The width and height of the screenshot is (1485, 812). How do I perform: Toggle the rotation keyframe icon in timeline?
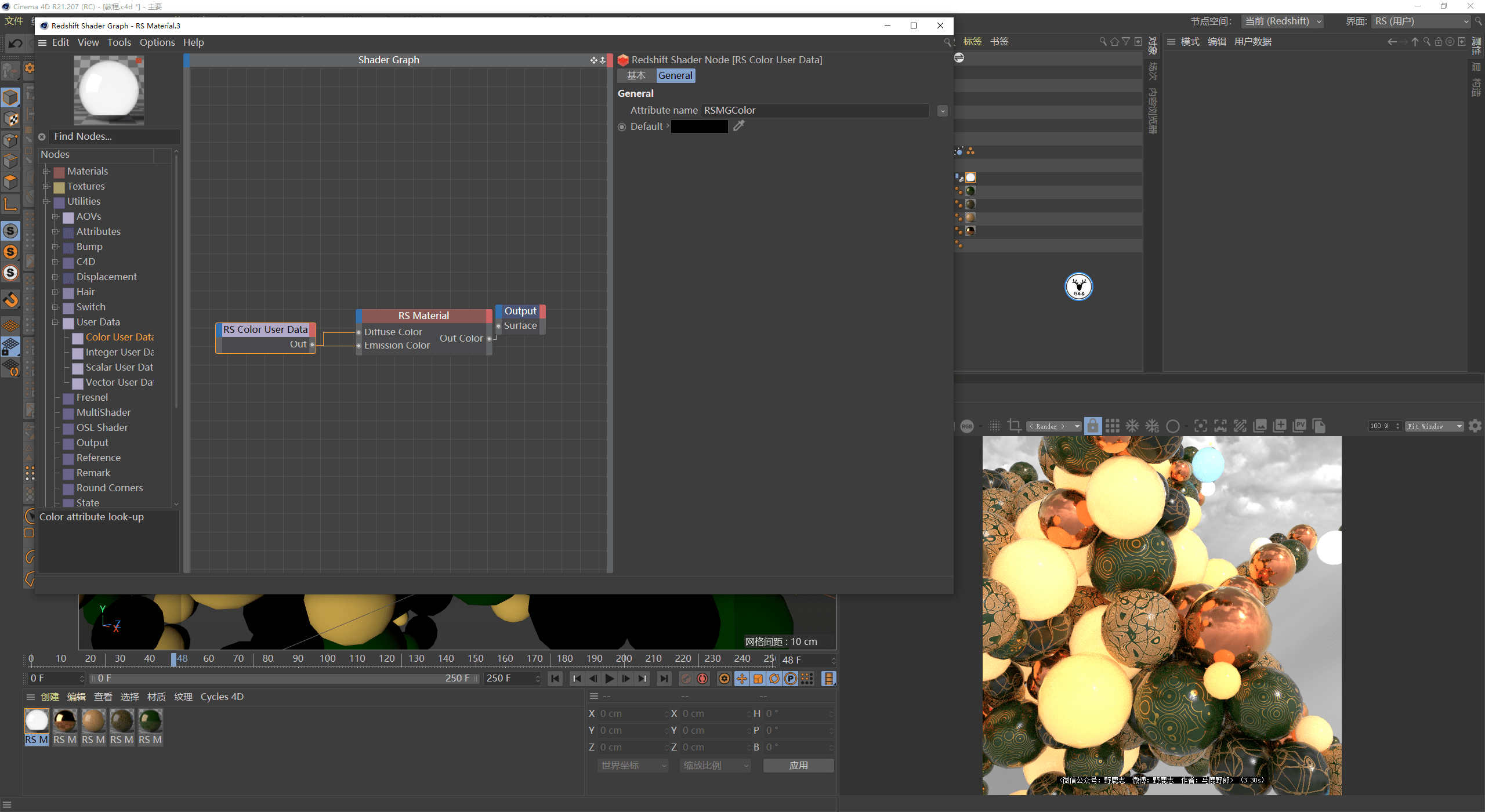pyautogui.click(x=774, y=679)
